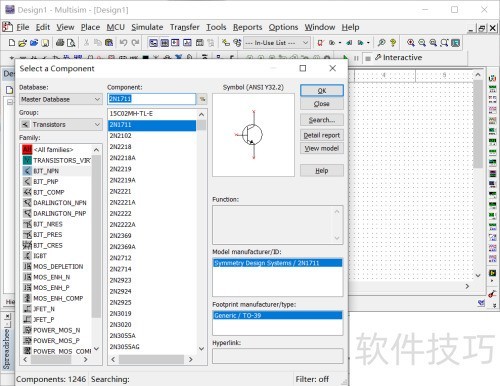Click the stop simulation button
500x386 pixels.
368,58
